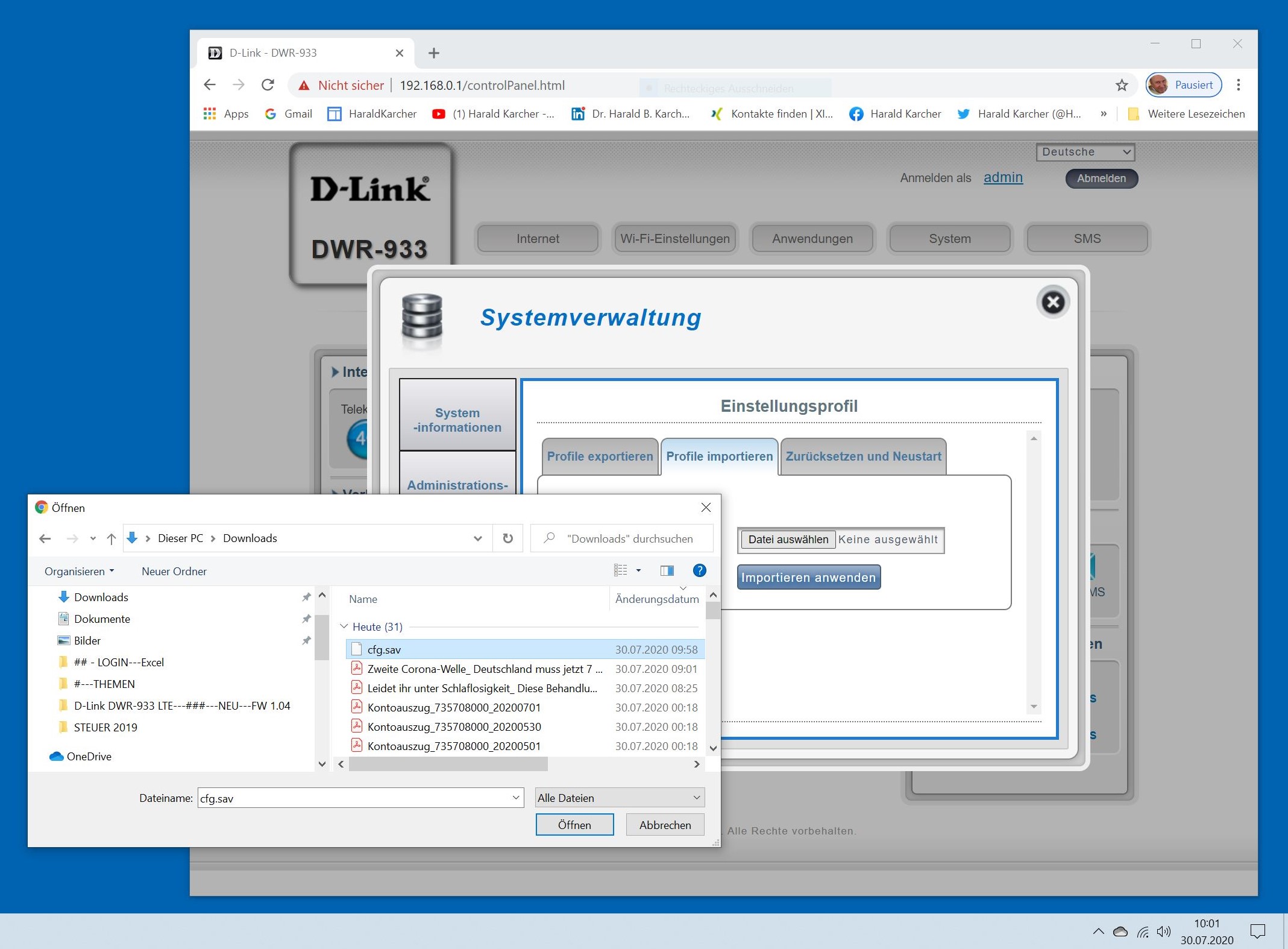Click the bookmark star in address bar
This screenshot has height=949, width=1288.
1121,85
